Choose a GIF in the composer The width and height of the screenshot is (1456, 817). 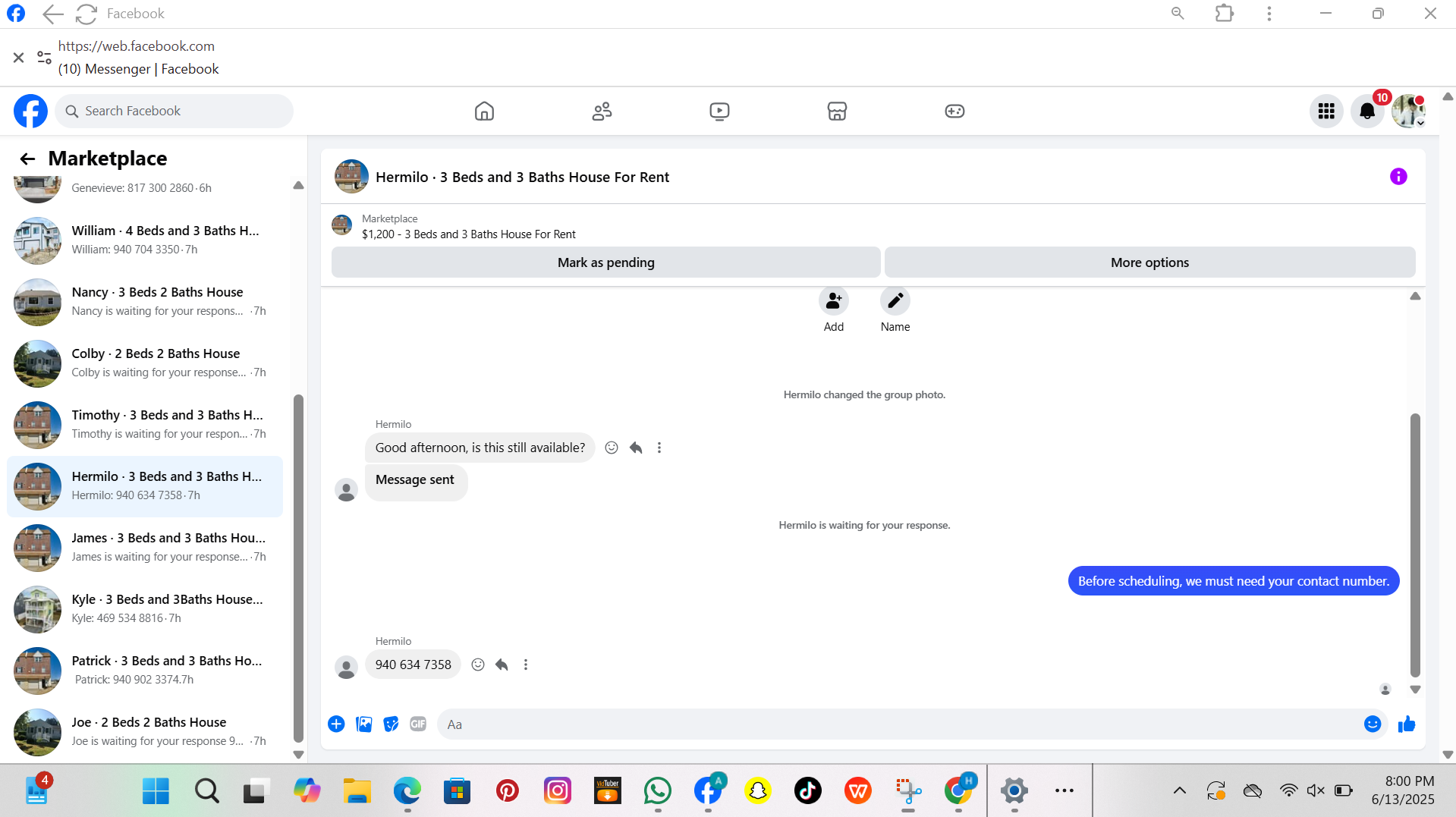coord(418,724)
